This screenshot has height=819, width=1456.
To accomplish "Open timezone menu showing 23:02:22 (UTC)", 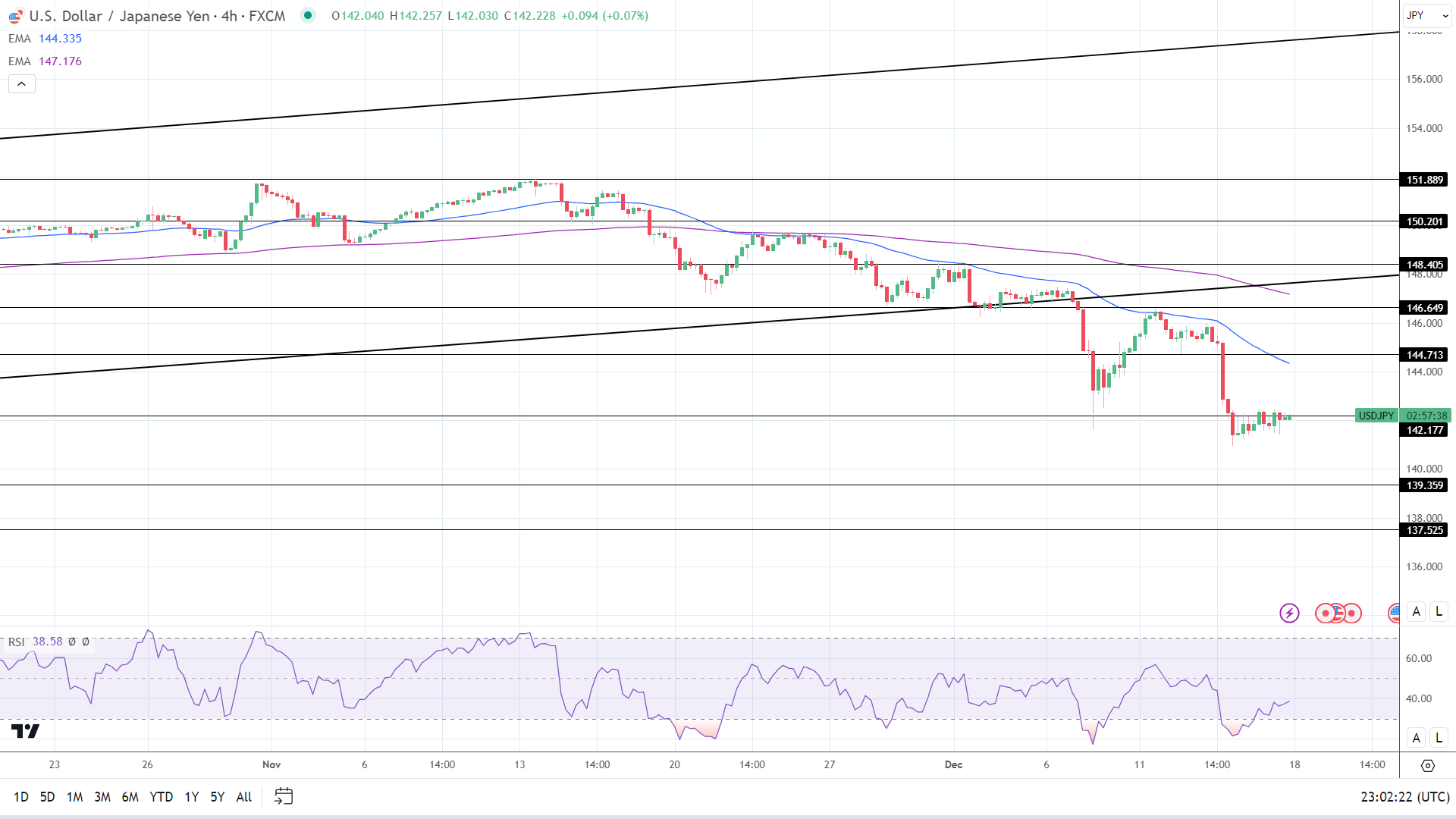I will click(1404, 796).
